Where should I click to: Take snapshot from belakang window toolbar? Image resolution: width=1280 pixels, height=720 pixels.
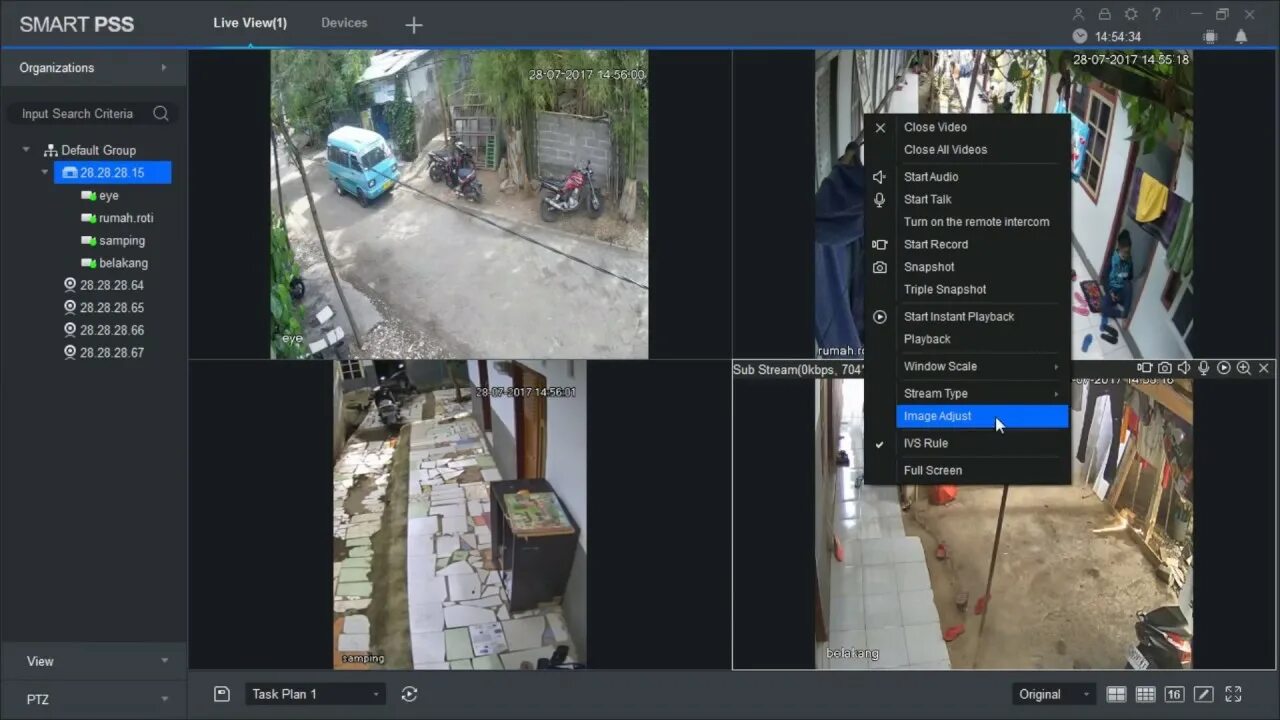point(1165,369)
